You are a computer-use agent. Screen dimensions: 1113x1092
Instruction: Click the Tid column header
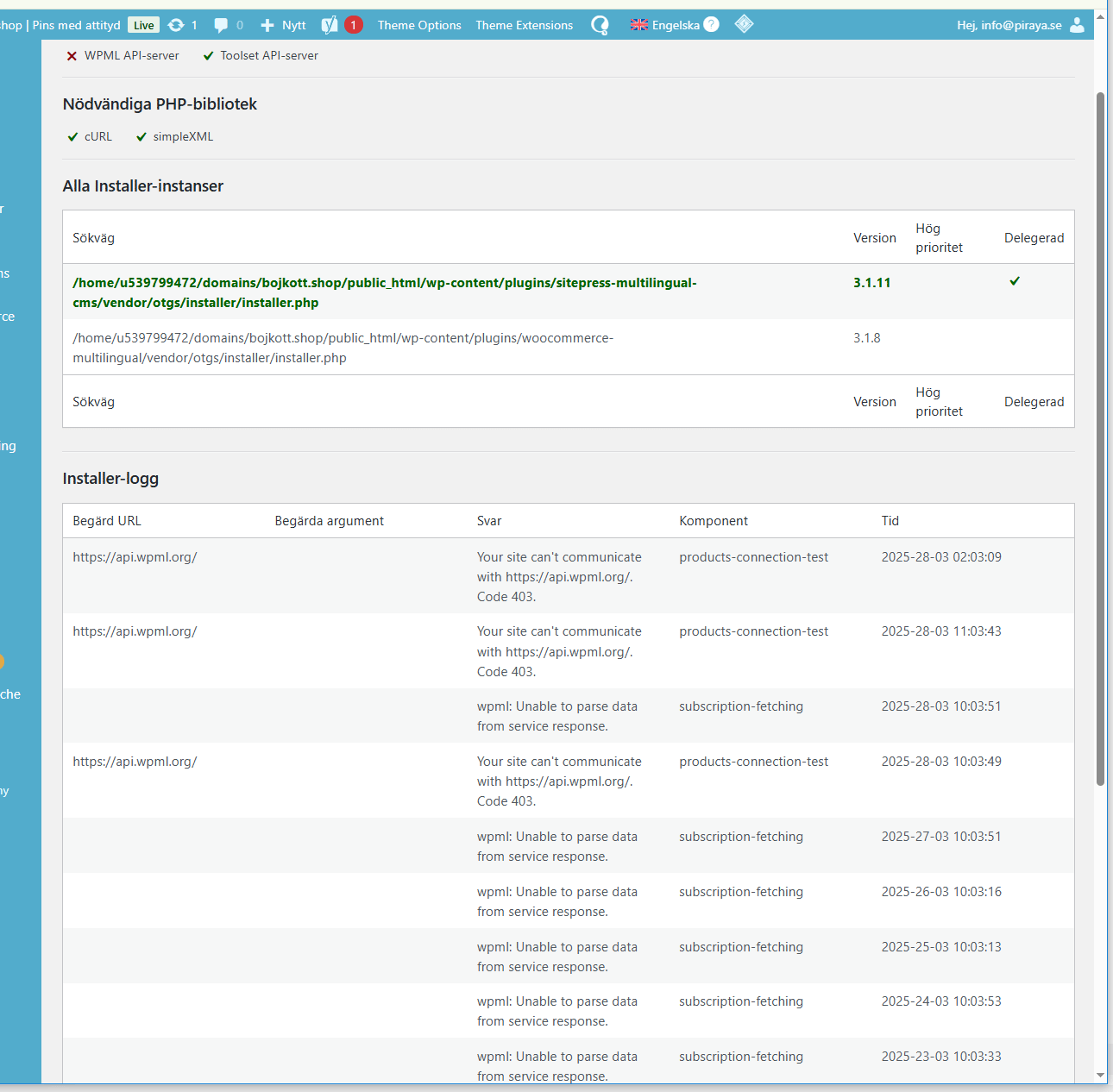point(890,521)
